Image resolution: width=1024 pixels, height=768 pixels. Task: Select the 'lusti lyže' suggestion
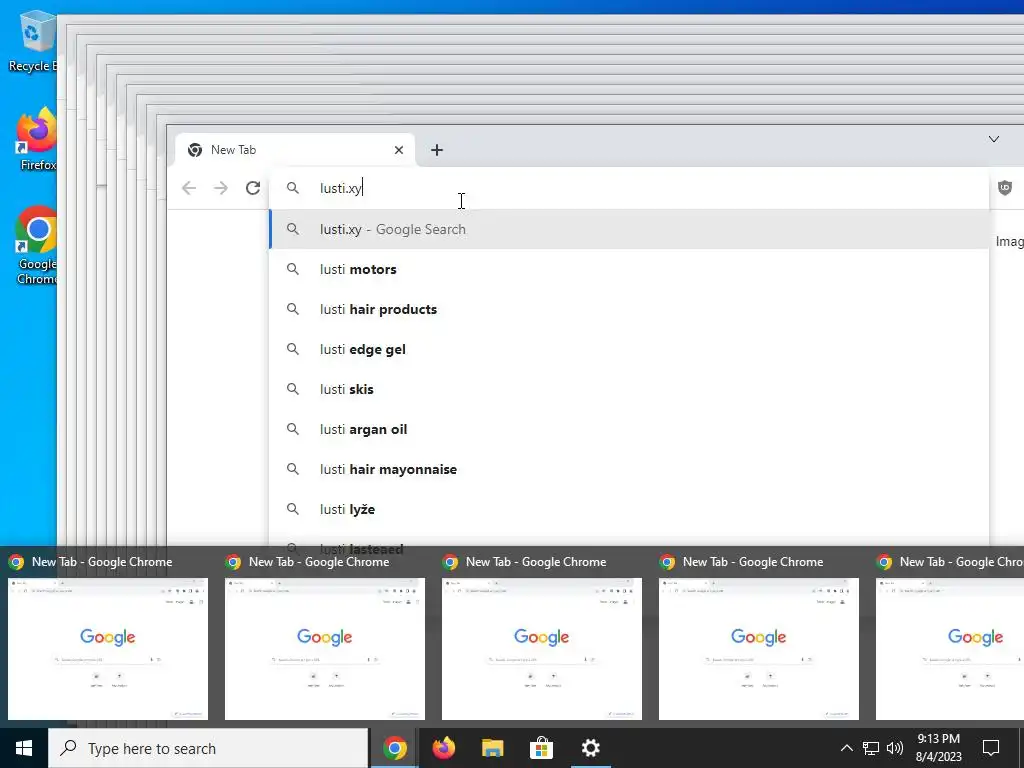[x=630, y=509]
